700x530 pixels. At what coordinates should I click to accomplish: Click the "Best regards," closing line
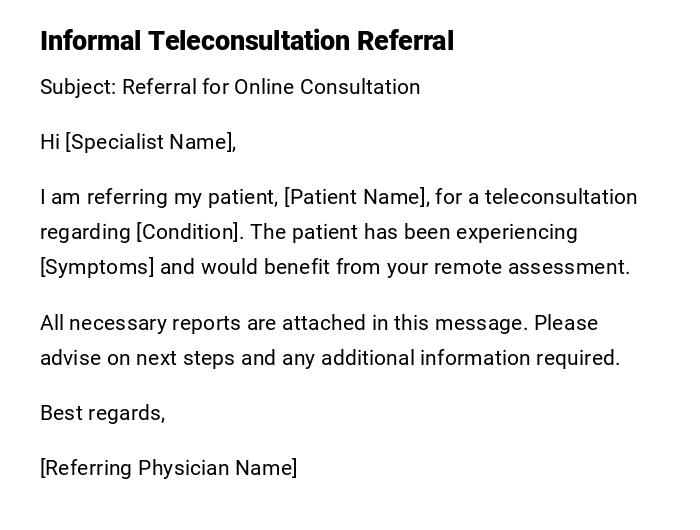coord(102,413)
